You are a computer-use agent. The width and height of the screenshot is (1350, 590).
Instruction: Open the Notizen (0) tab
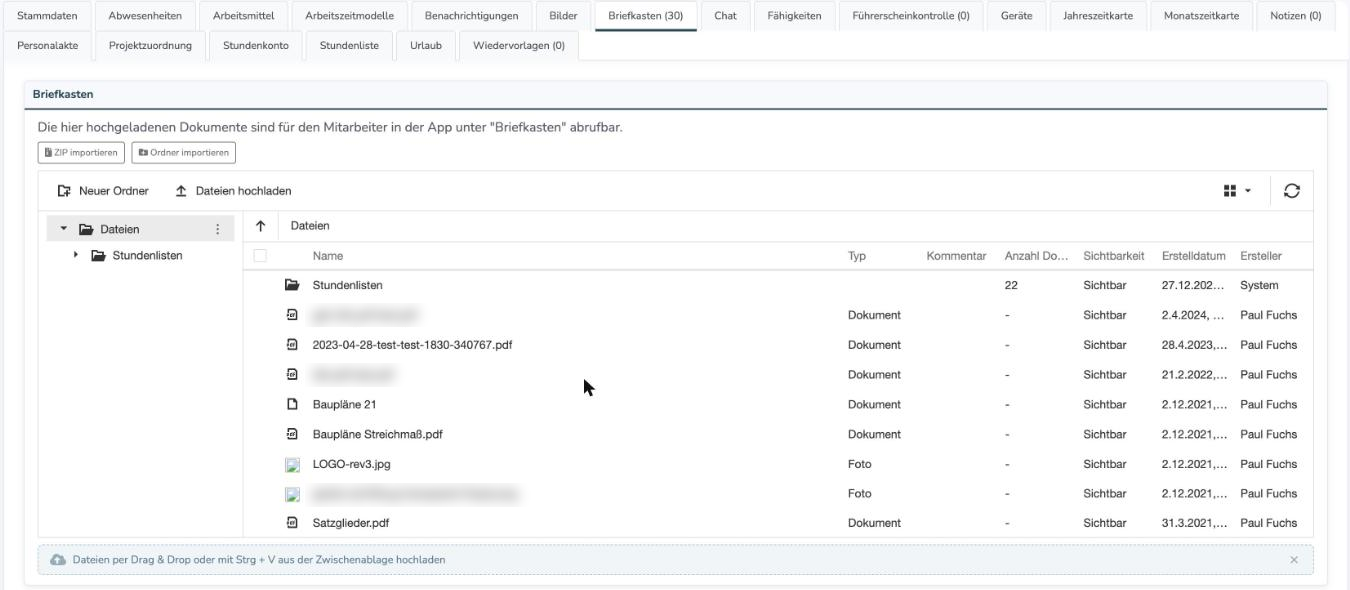1295,16
